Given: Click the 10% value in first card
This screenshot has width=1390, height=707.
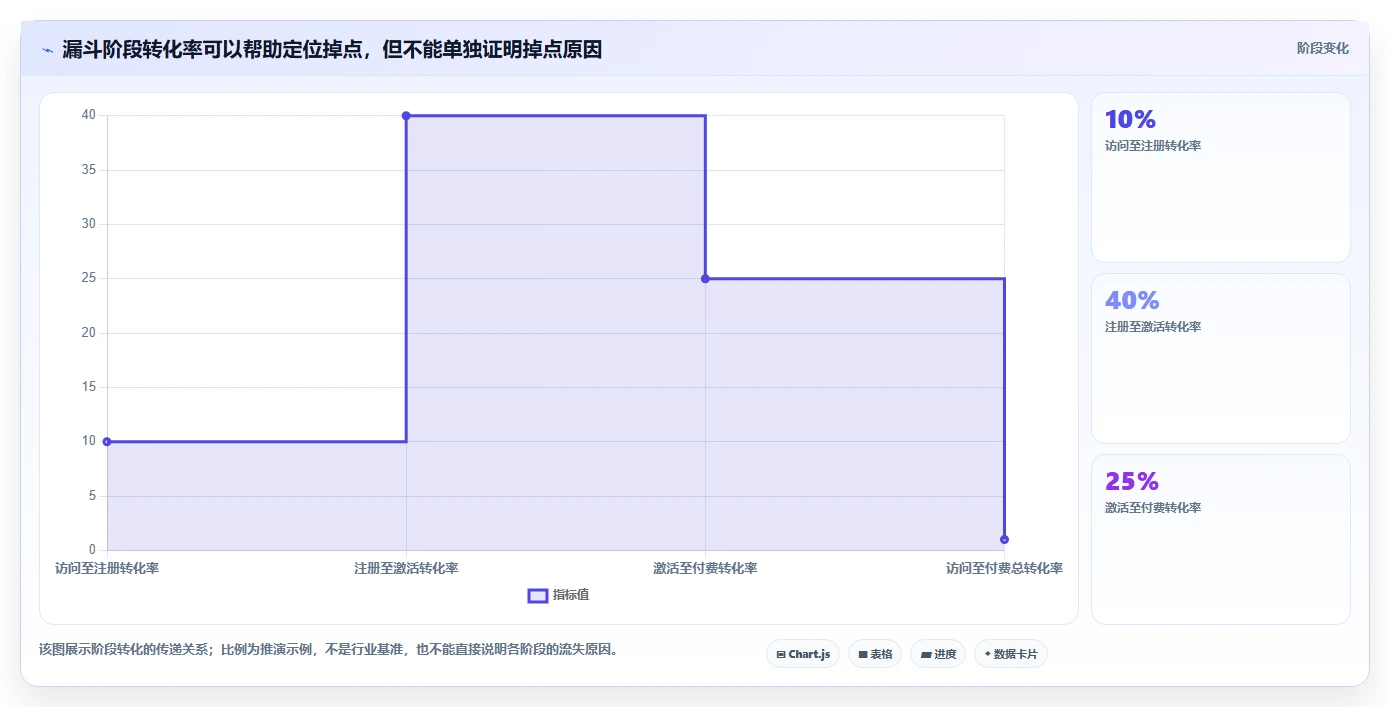Looking at the screenshot, I should coord(1130,119).
